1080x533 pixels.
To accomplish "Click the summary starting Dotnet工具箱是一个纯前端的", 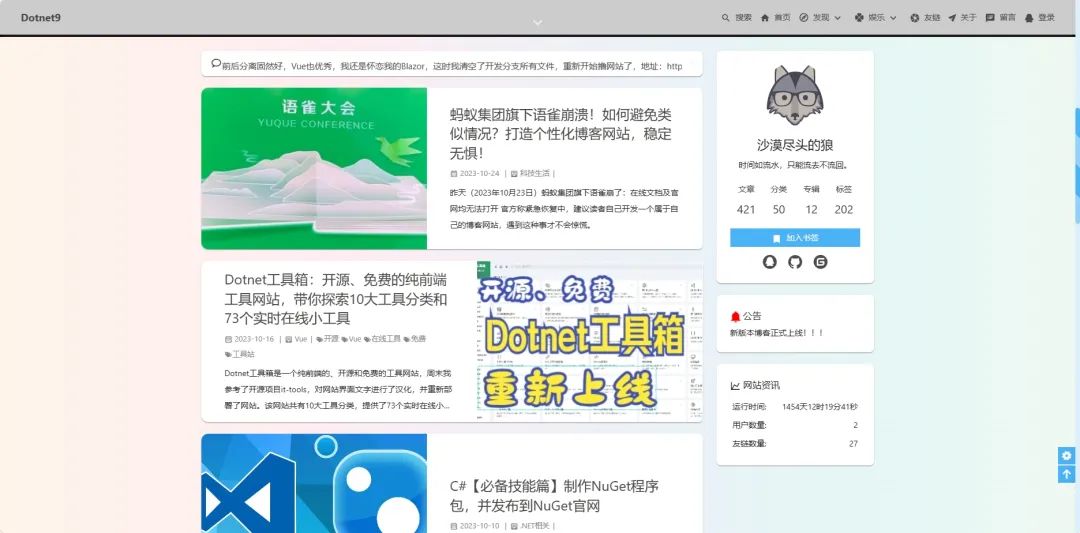I will point(338,390).
